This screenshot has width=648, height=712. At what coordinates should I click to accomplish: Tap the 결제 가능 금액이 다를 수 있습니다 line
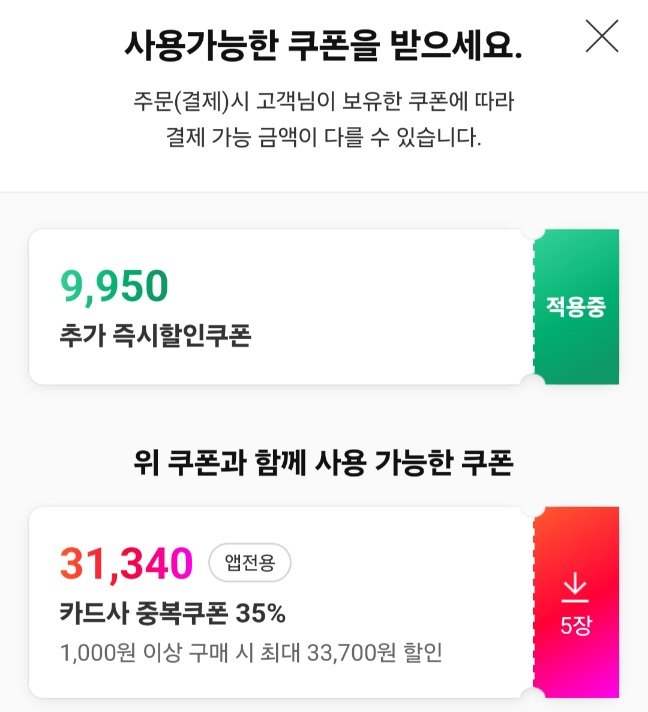(323, 137)
